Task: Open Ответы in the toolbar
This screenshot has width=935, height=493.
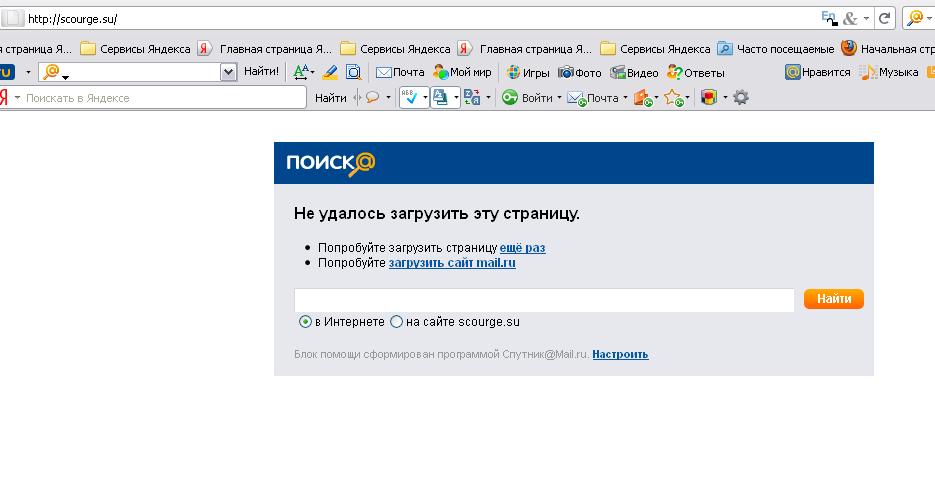Action: (696, 72)
